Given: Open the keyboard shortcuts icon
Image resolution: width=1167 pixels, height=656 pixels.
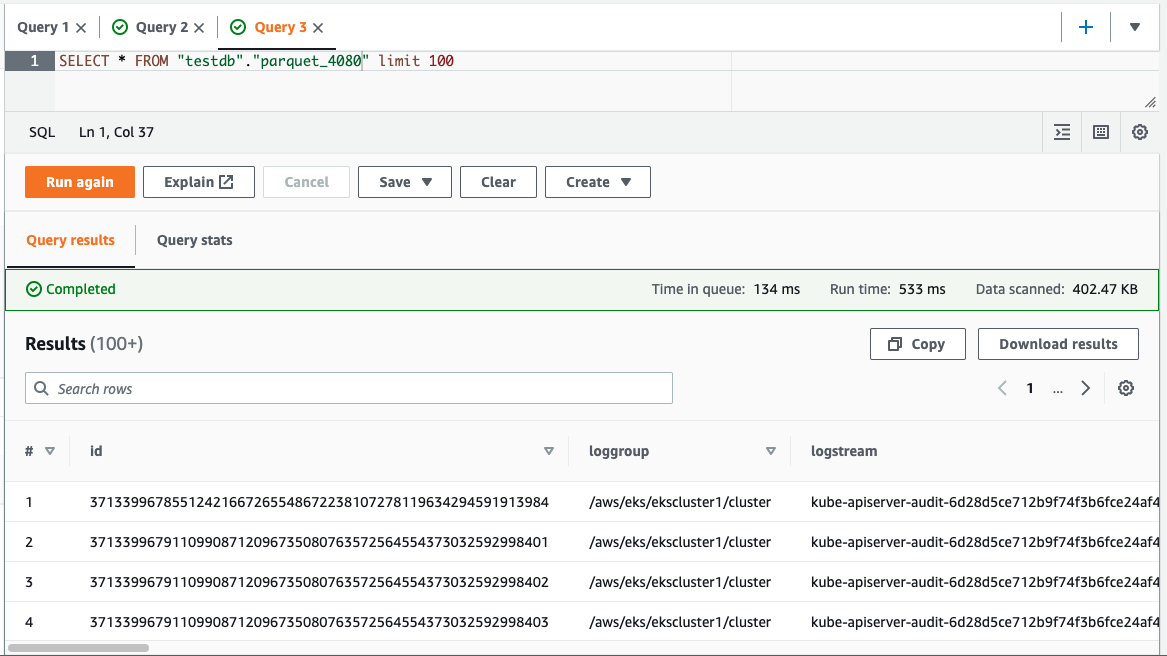Looking at the screenshot, I should [x=1101, y=132].
